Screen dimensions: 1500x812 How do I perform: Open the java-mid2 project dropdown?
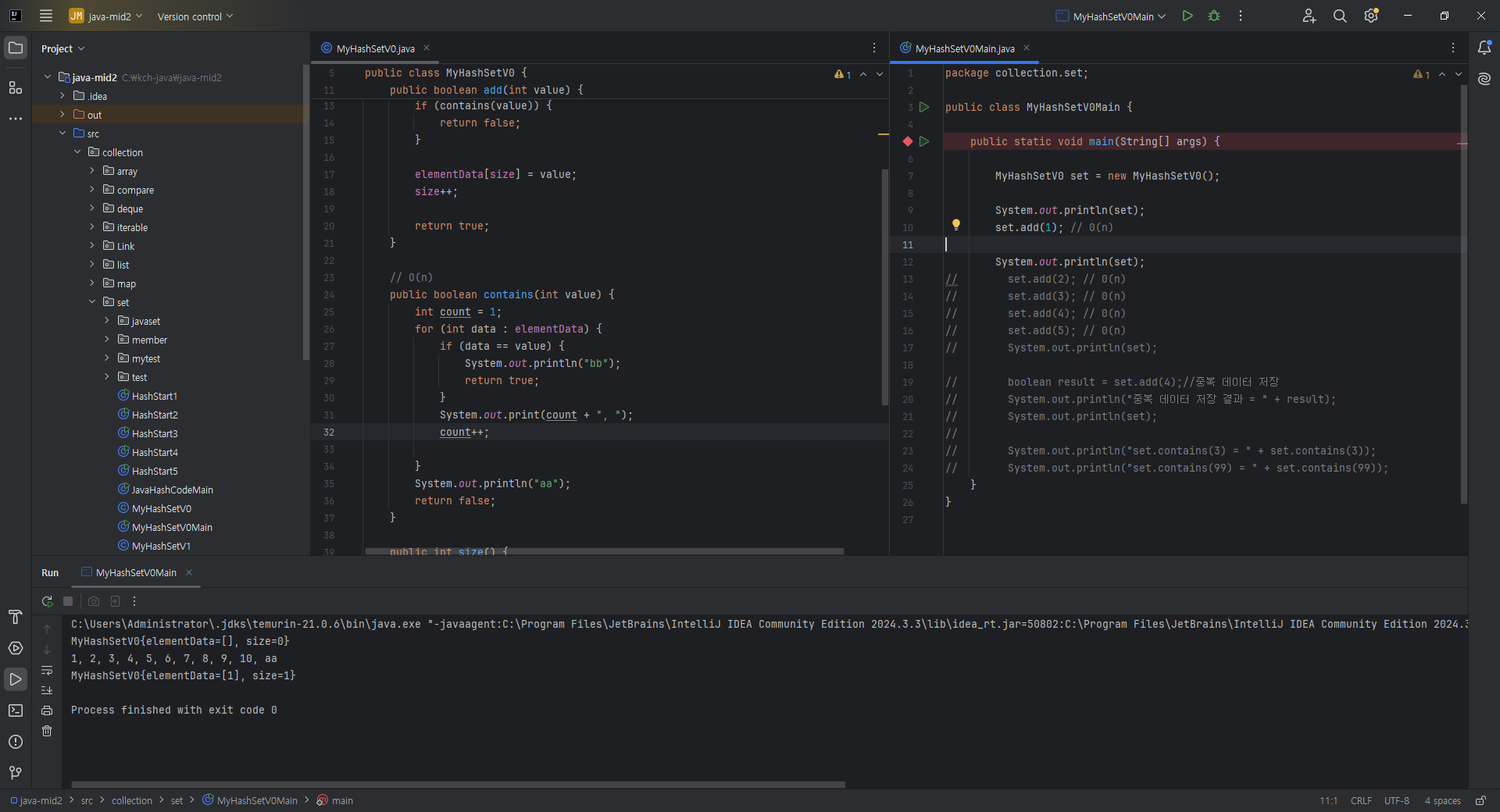coord(105,16)
